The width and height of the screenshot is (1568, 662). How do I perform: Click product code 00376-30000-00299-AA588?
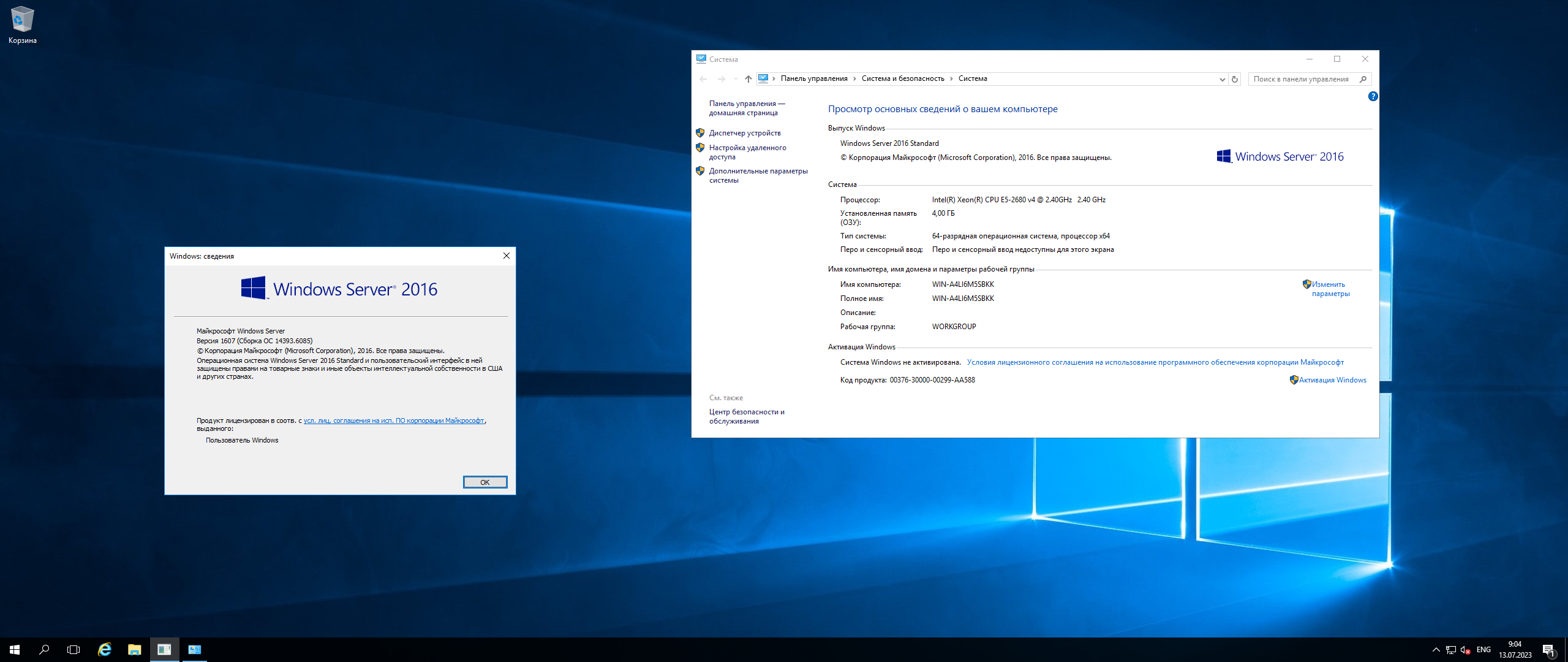(x=932, y=380)
